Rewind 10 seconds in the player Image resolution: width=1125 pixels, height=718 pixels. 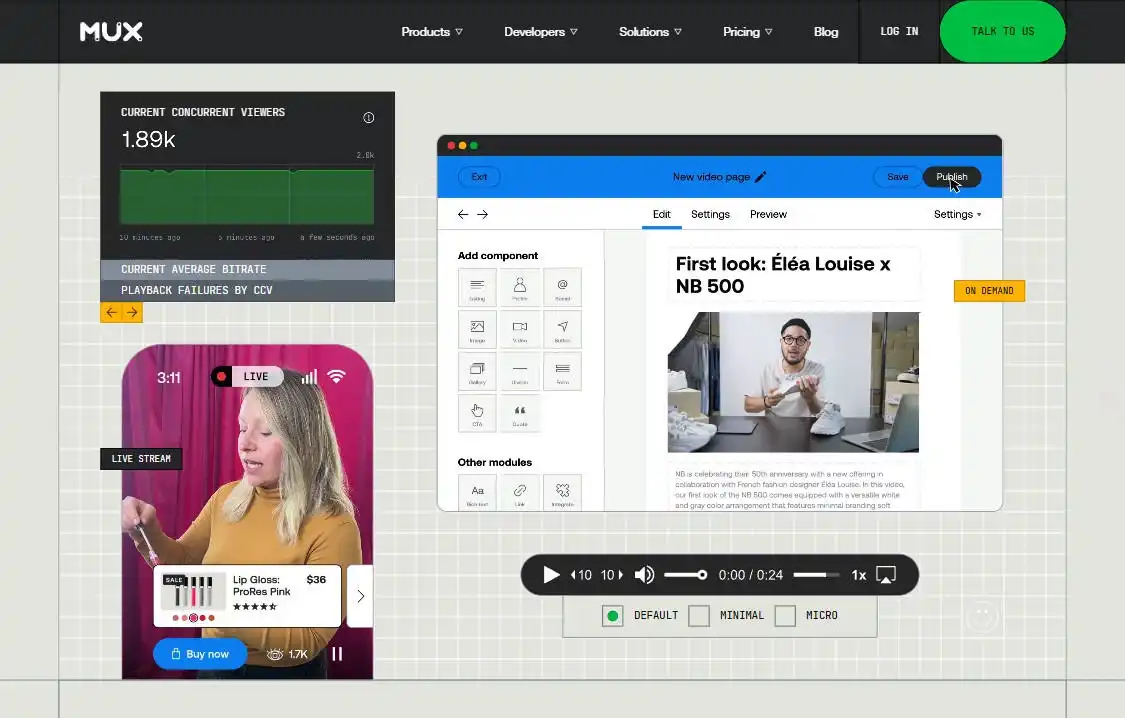(x=581, y=575)
